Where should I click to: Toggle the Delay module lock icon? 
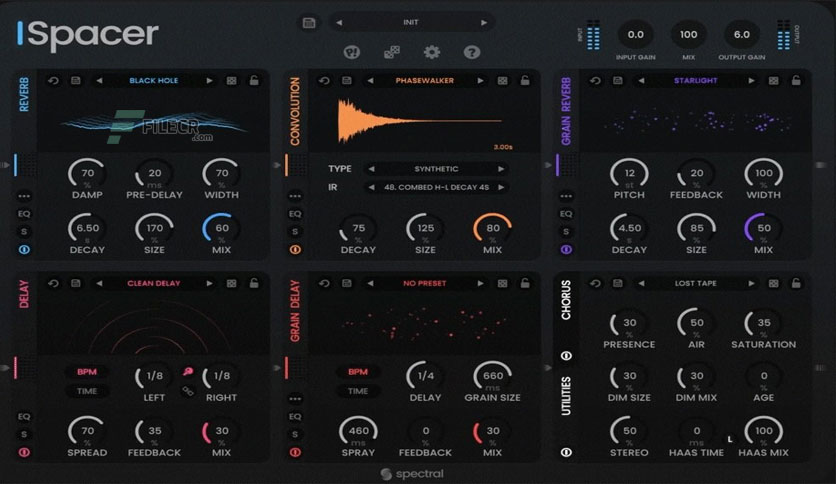tap(254, 284)
